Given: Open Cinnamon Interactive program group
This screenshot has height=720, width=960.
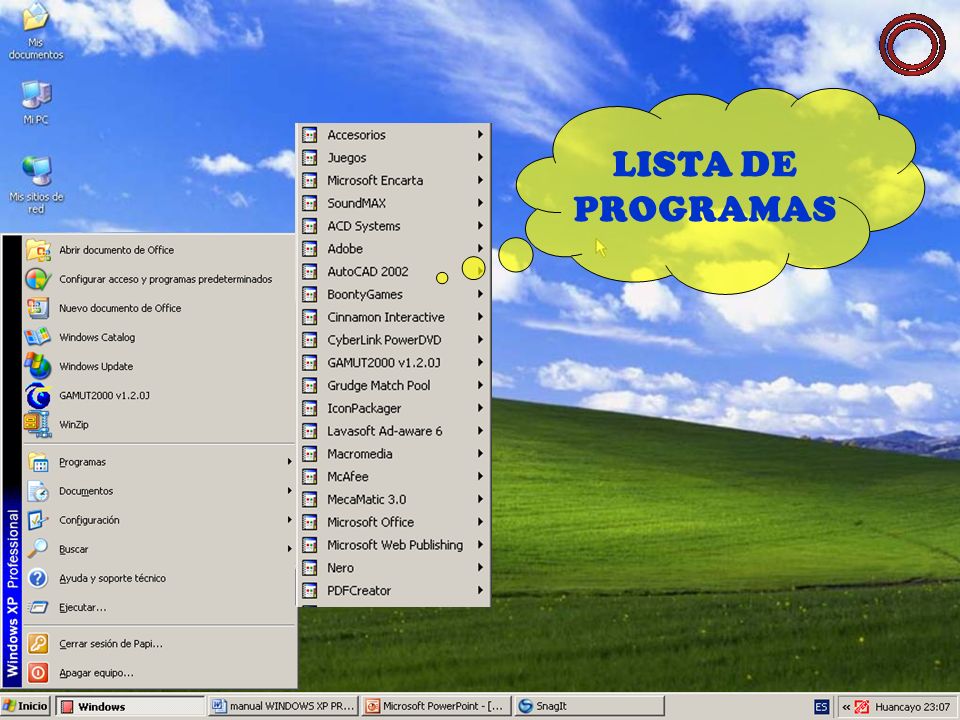Looking at the screenshot, I should click(x=393, y=317).
